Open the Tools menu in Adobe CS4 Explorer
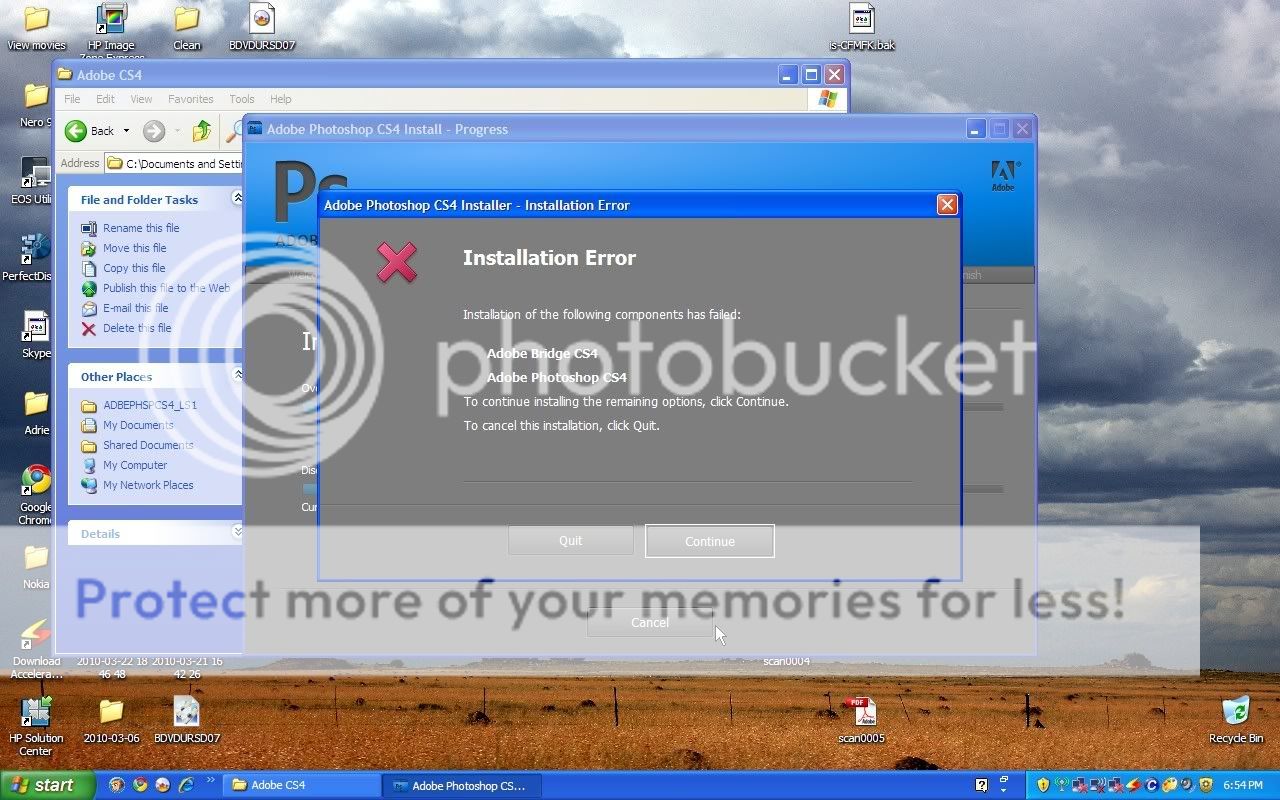Viewport: 1280px width, 800px height. click(242, 99)
